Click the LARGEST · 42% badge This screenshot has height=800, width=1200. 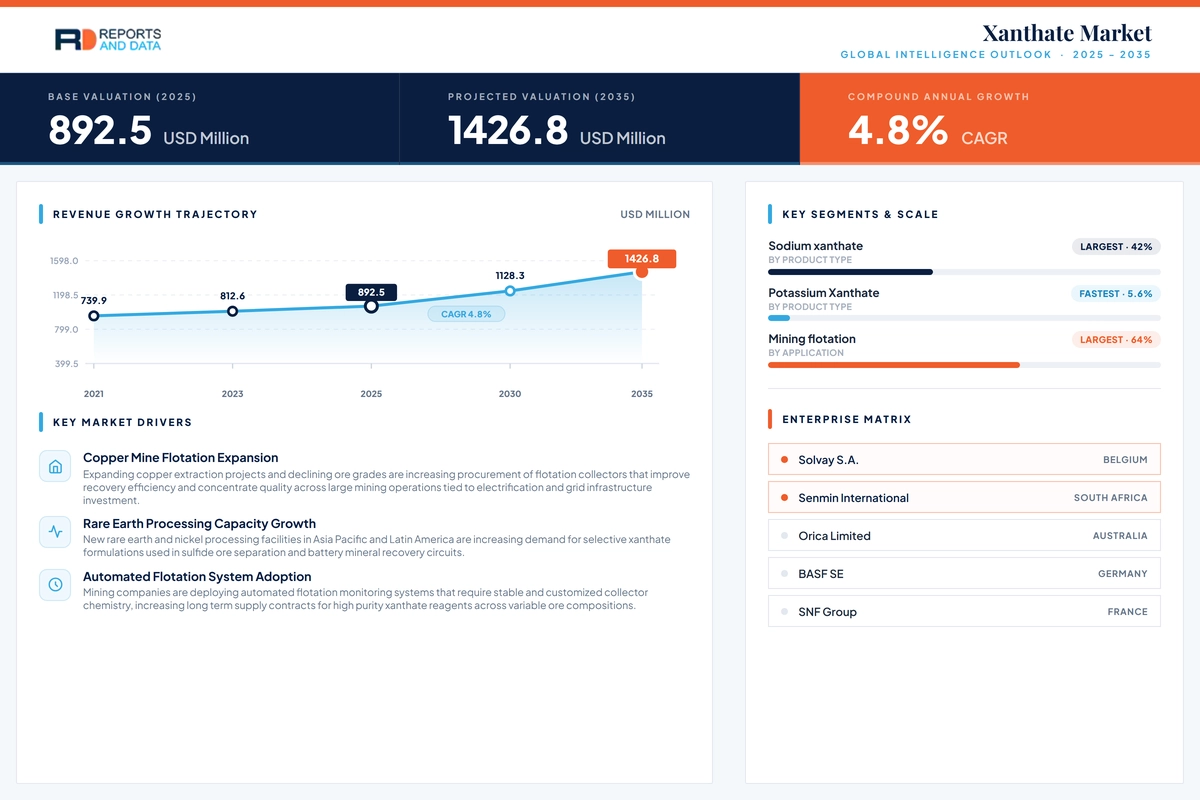point(1116,246)
